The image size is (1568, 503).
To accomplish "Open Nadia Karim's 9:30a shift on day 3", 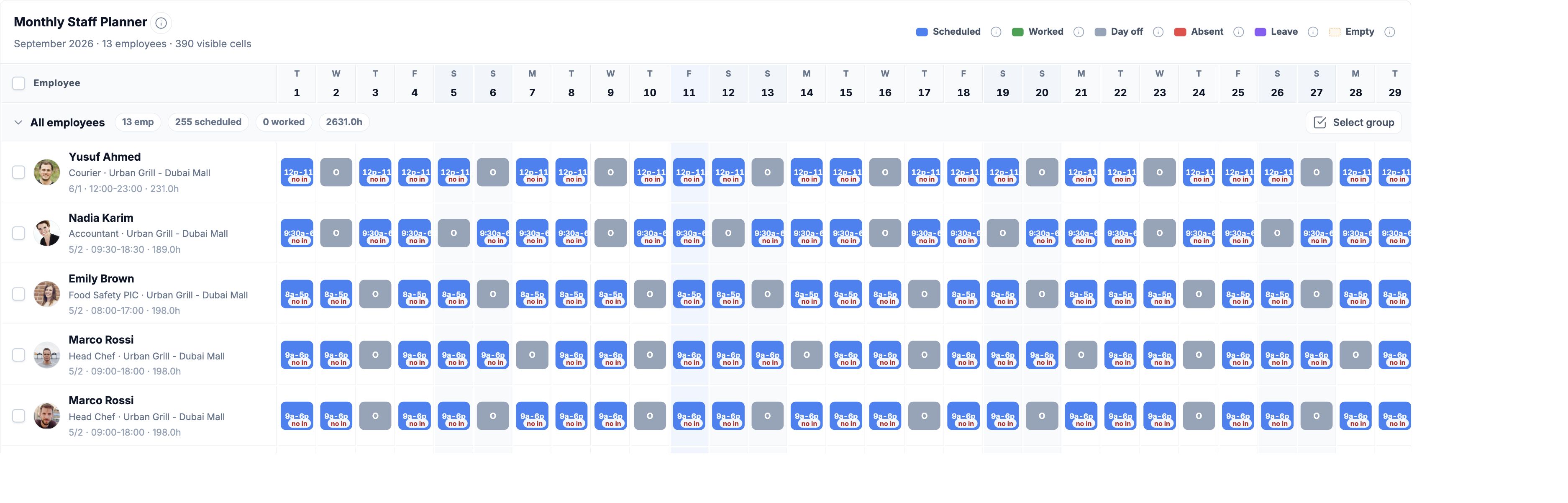I will point(375,233).
